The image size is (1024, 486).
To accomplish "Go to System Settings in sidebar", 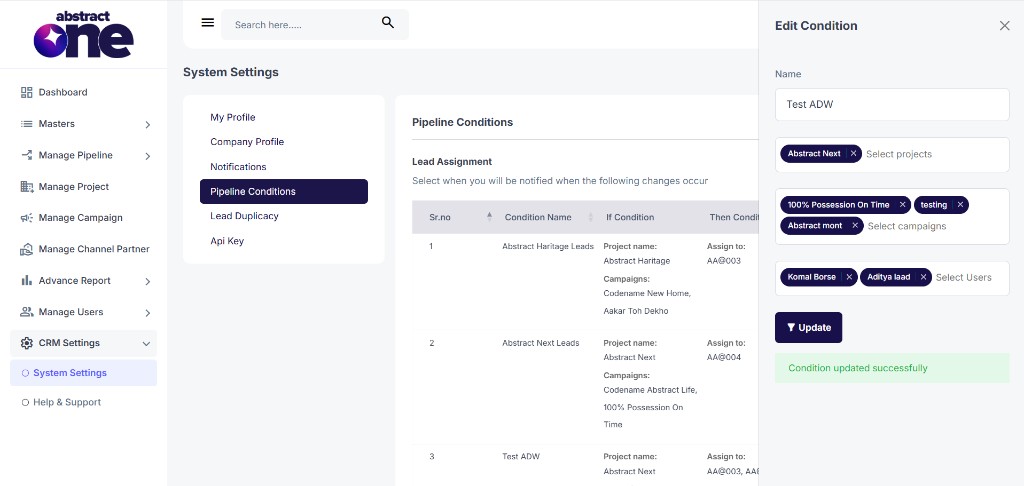I will (84, 373).
